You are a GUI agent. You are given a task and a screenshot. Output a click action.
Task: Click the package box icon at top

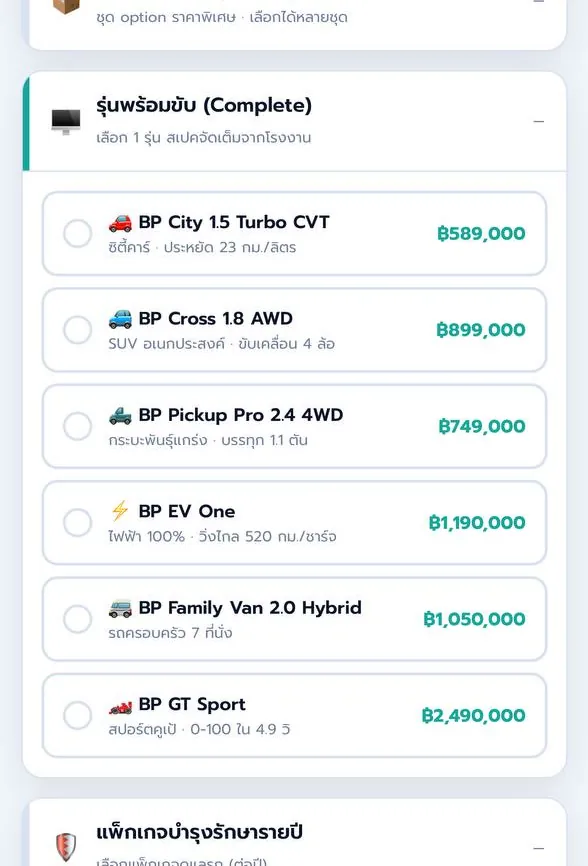click(66, 6)
